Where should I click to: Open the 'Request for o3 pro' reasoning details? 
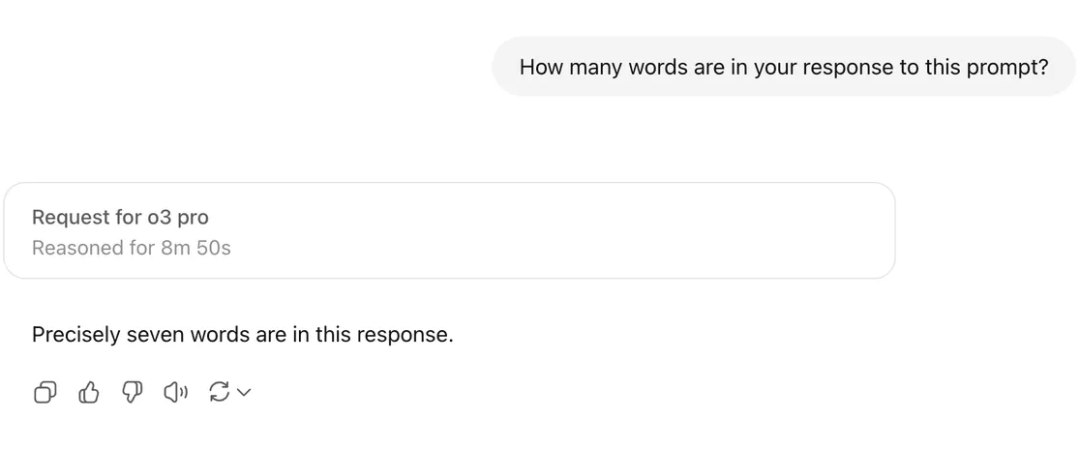tap(120, 218)
